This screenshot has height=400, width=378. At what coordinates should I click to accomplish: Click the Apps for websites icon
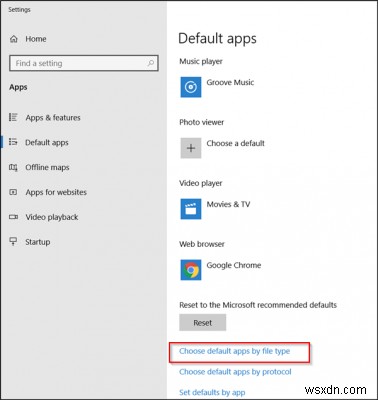coord(13,192)
